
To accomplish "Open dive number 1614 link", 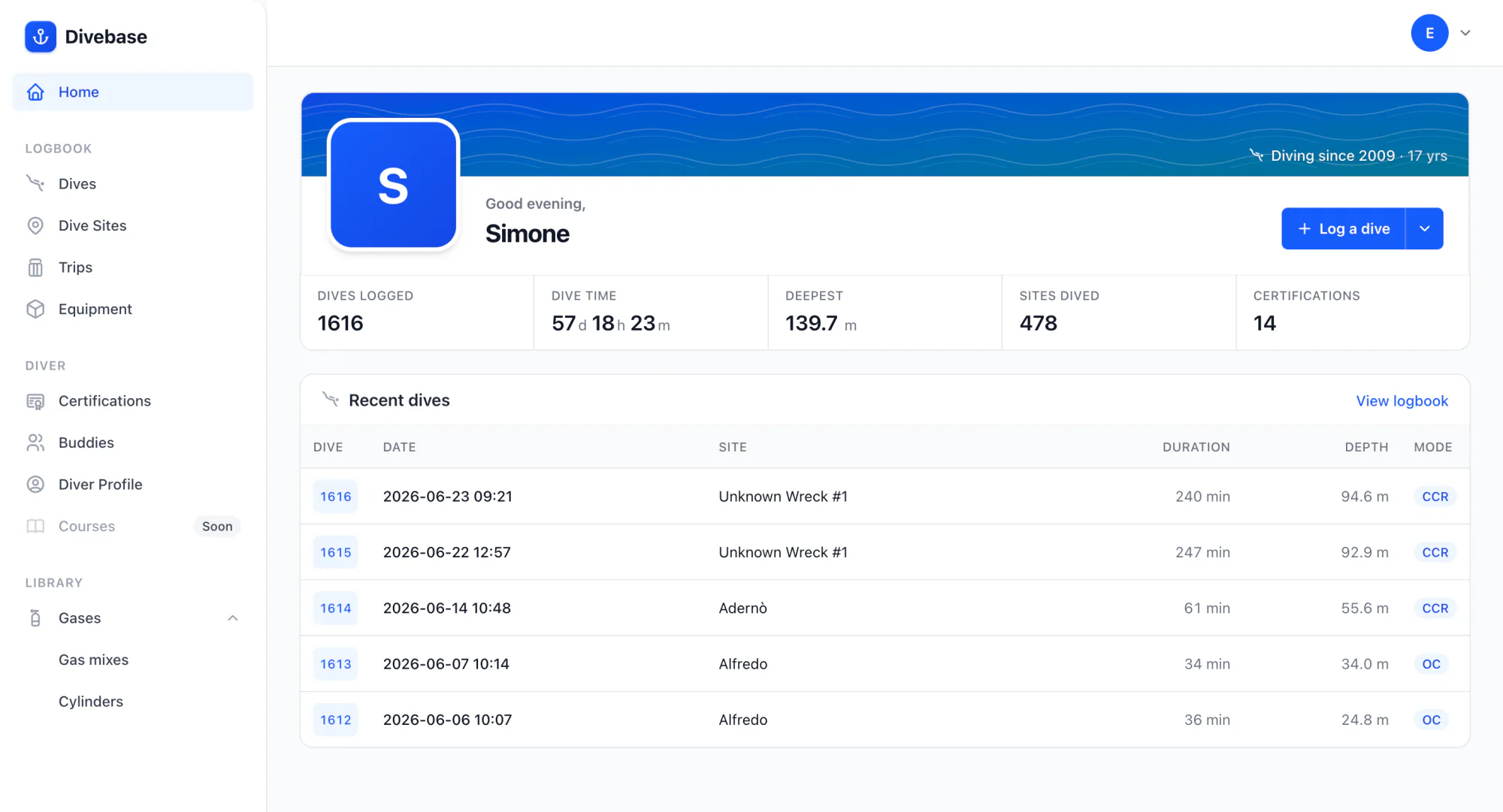I will 335,608.
